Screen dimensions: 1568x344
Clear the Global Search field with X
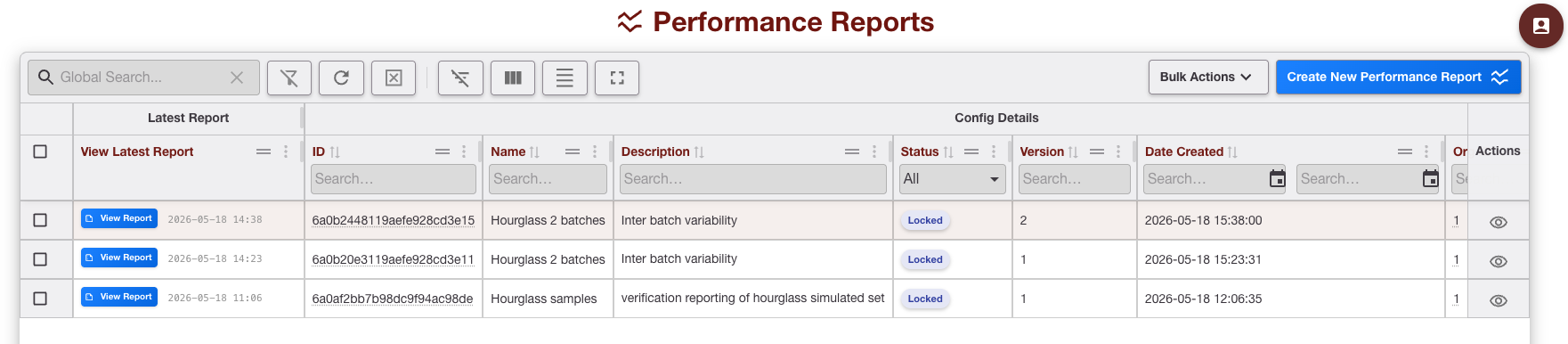click(x=237, y=78)
